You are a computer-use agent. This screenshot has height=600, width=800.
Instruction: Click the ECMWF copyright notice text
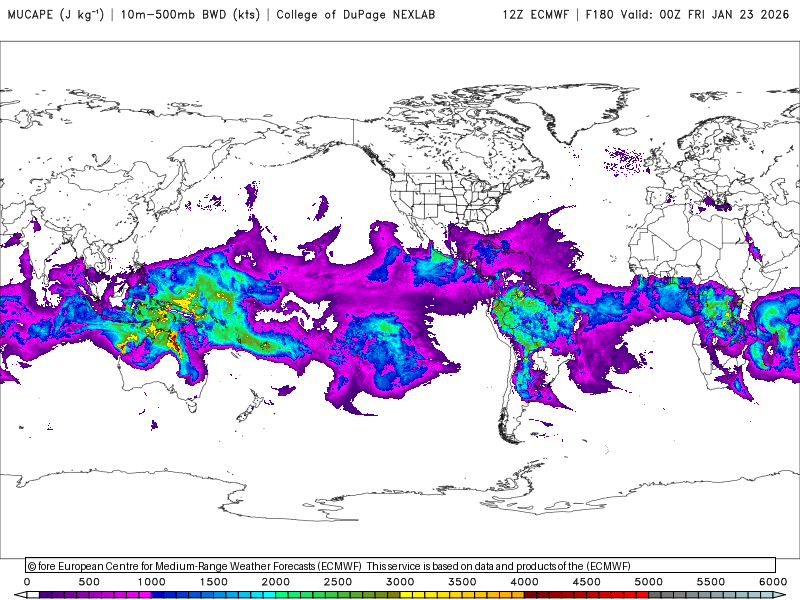(x=329, y=566)
